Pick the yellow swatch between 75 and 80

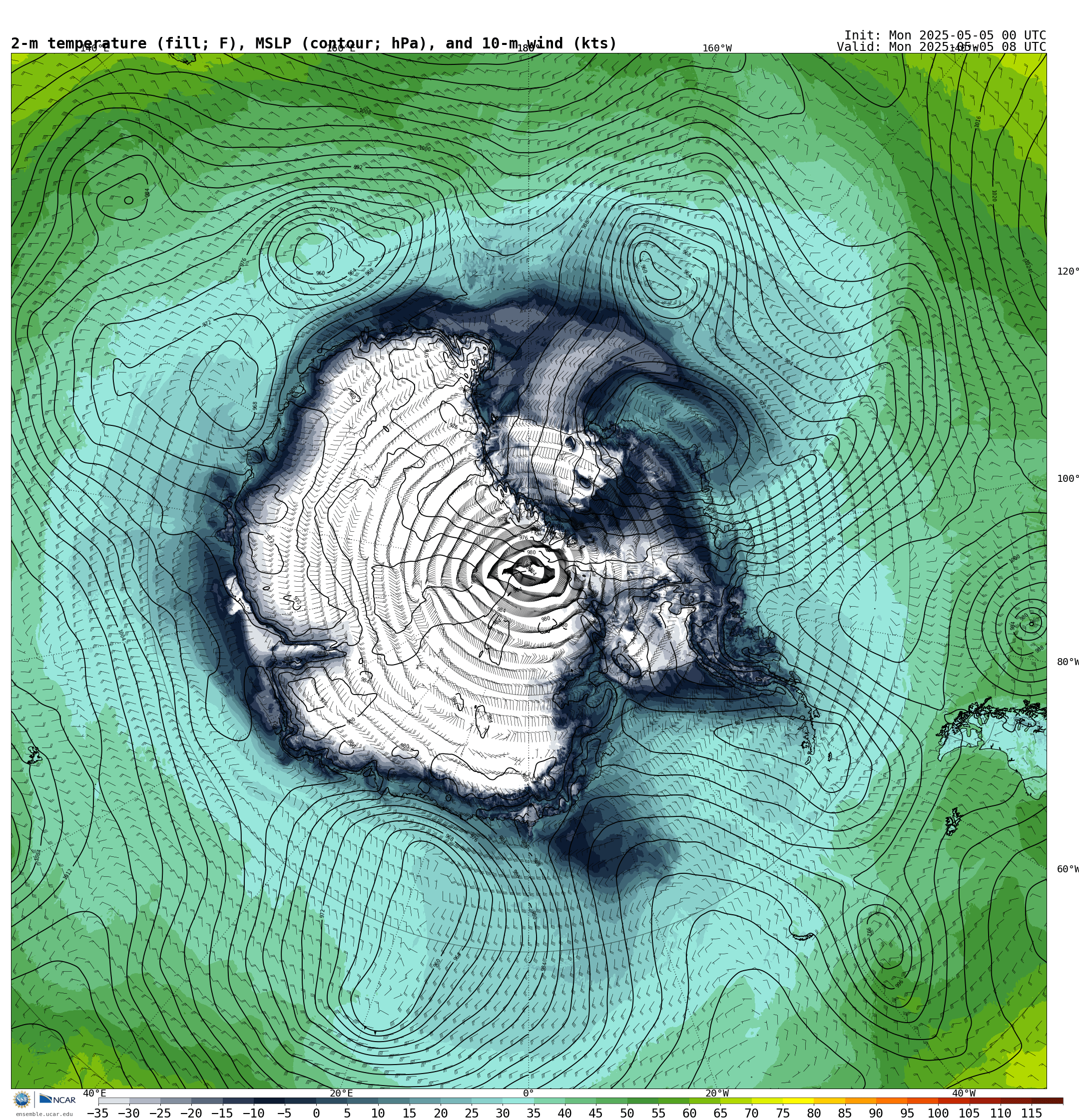[798, 1101]
